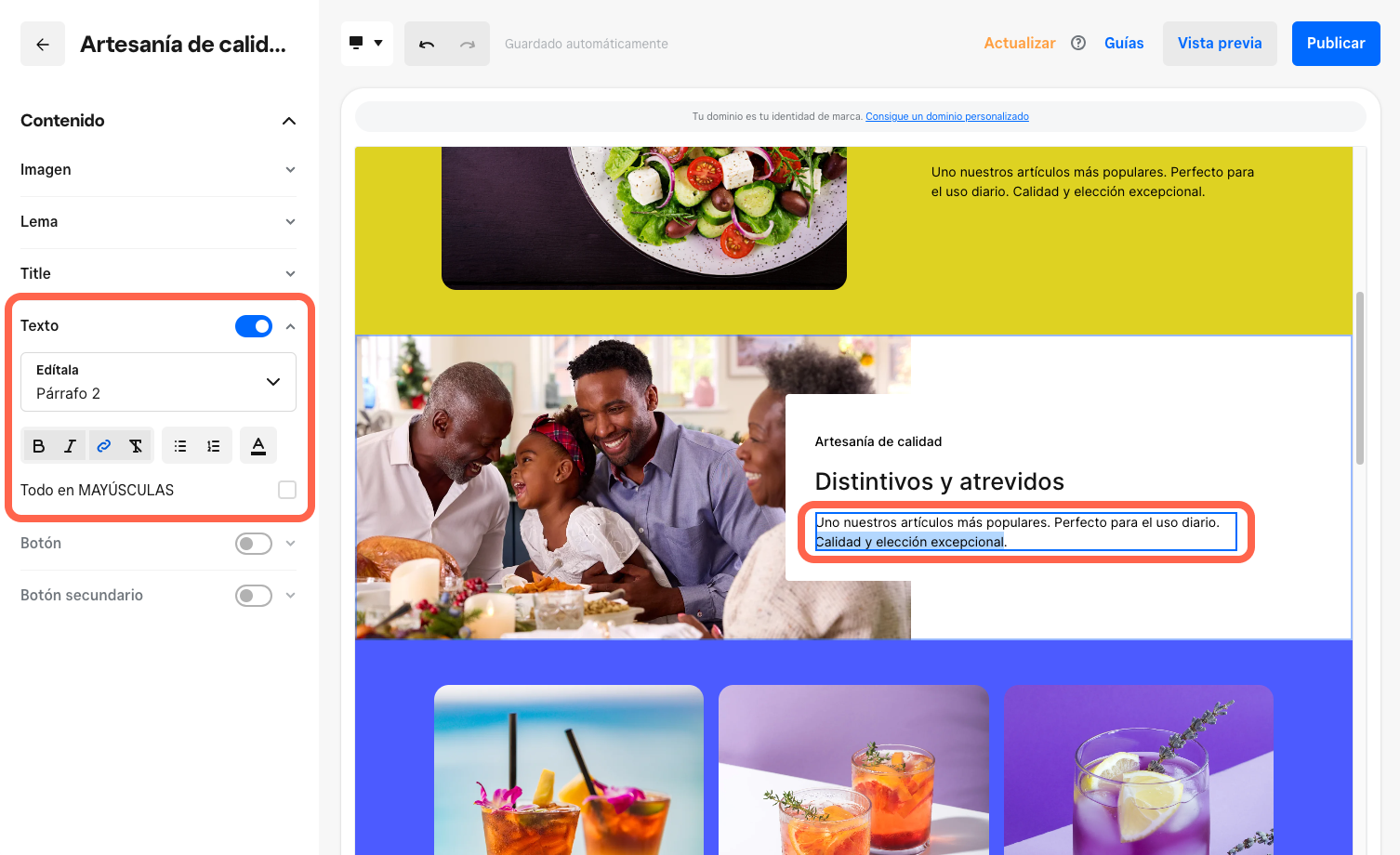Screen dimensions: 1400x855
Task: Expand the Imagen section
Action: click(x=290, y=170)
